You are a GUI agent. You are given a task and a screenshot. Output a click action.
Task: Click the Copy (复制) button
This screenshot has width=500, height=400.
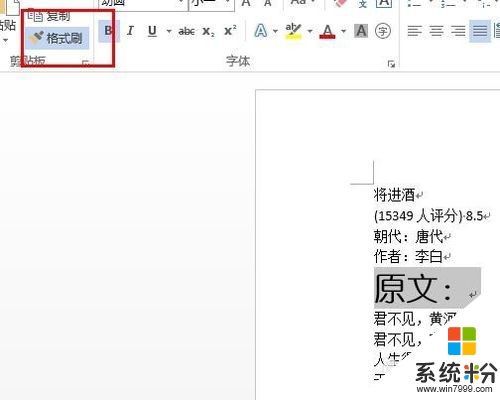click(49, 15)
